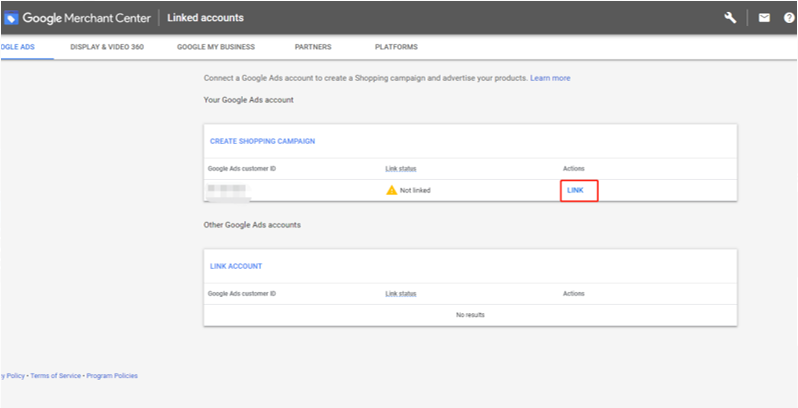Open the help question mark icon

click(789, 18)
